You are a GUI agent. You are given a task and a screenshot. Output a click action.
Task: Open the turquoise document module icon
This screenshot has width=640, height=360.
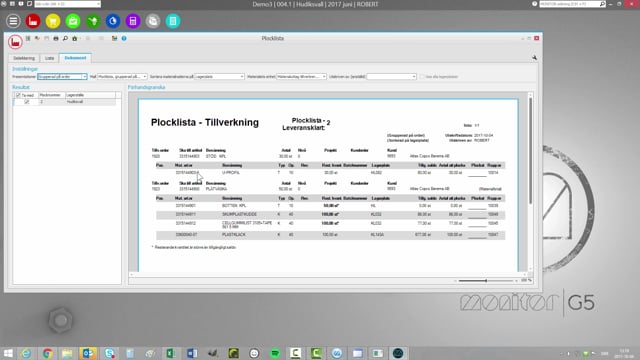pyautogui.click(x=173, y=21)
